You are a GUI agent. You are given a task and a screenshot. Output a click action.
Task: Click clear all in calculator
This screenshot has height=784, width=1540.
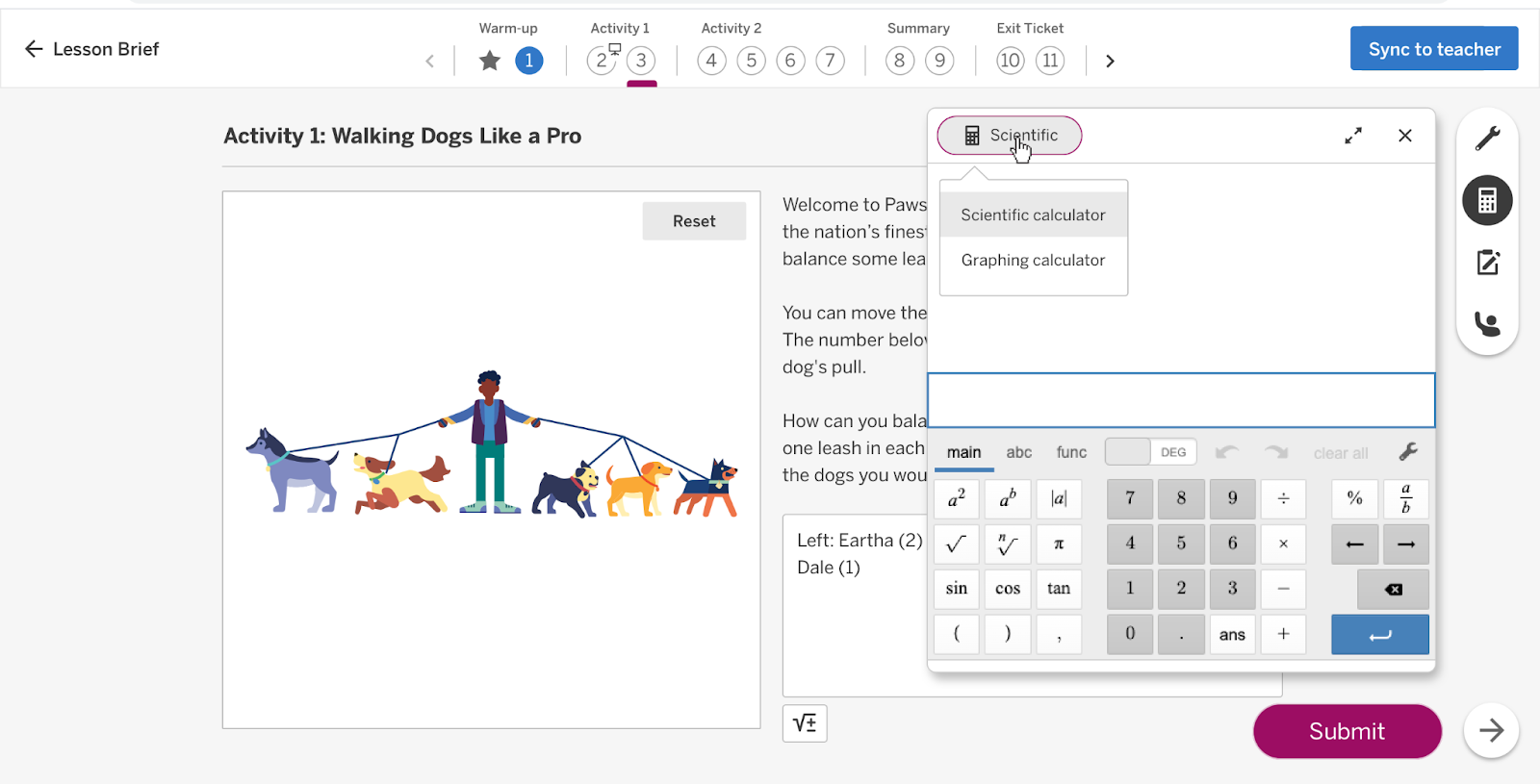point(1340,453)
